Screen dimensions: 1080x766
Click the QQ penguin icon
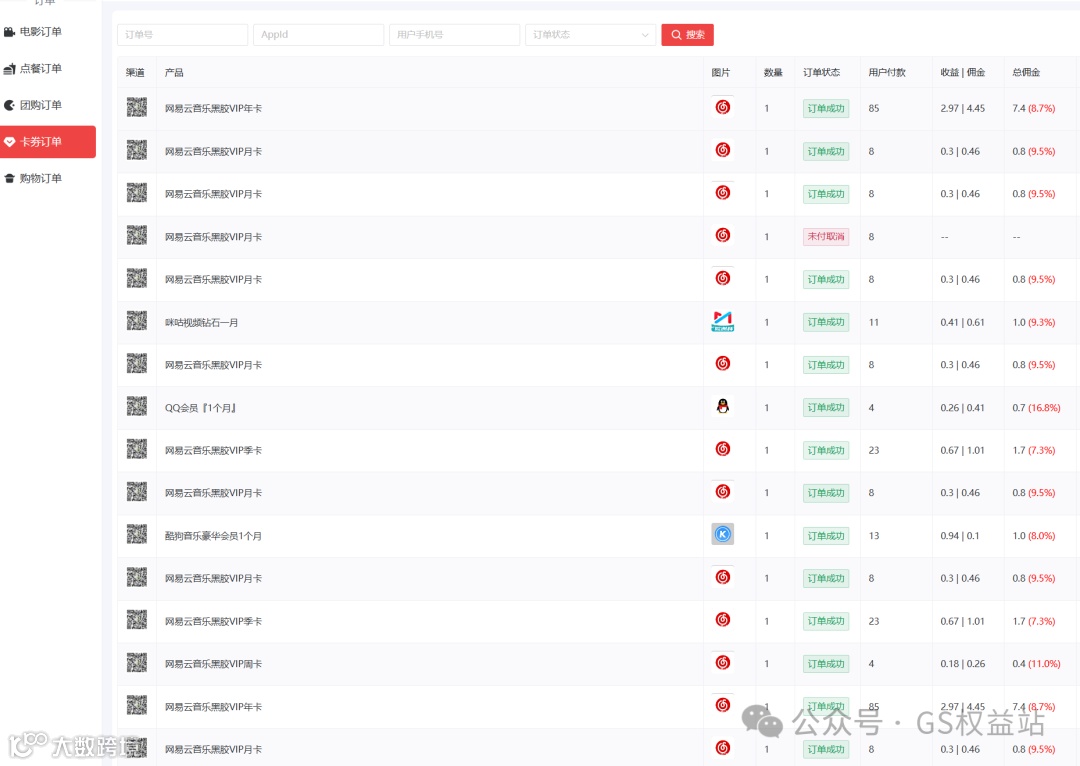tap(723, 406)
